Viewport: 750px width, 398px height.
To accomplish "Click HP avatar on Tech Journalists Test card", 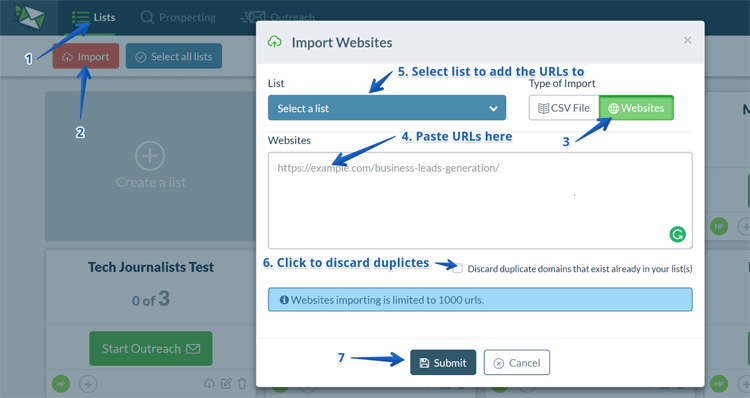I will pyautogui.click(x=61, y=384).
